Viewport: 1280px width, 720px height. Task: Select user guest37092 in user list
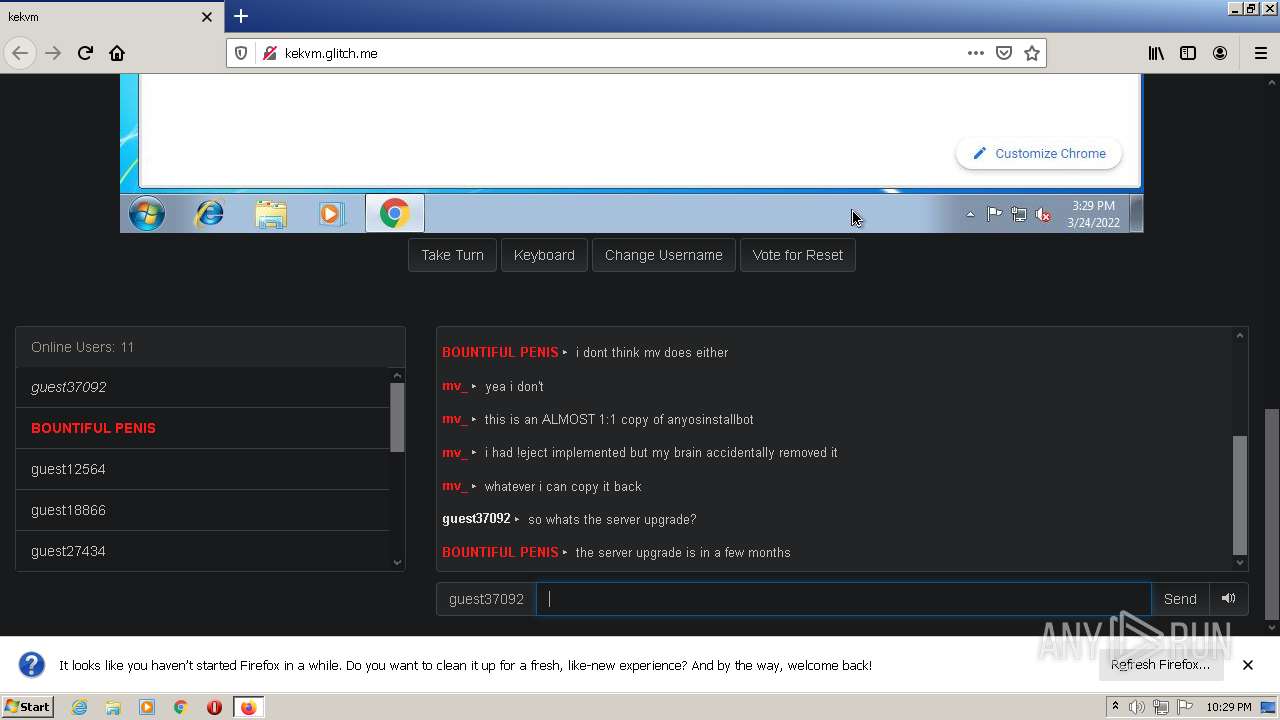tap(202, 387)
